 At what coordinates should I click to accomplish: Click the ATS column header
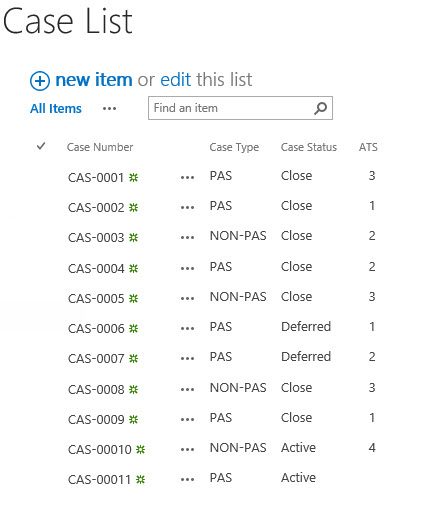point(368,147)
